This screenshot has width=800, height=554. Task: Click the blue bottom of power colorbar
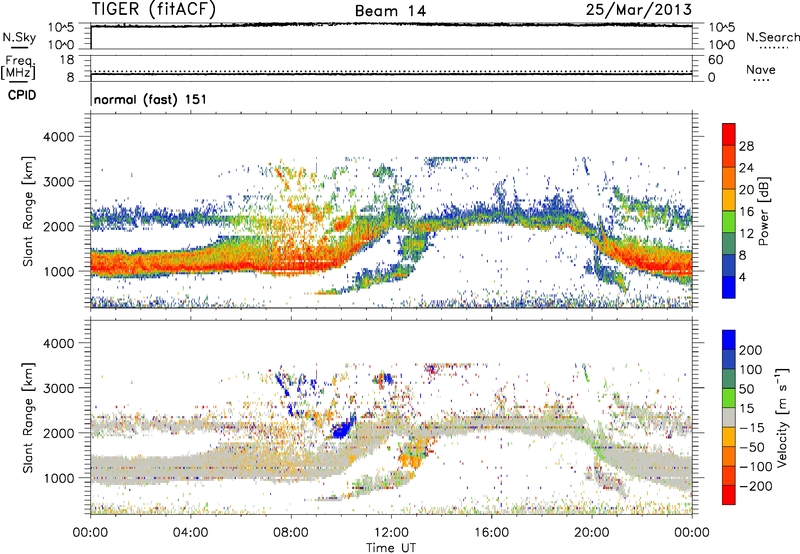pos(729,287)
